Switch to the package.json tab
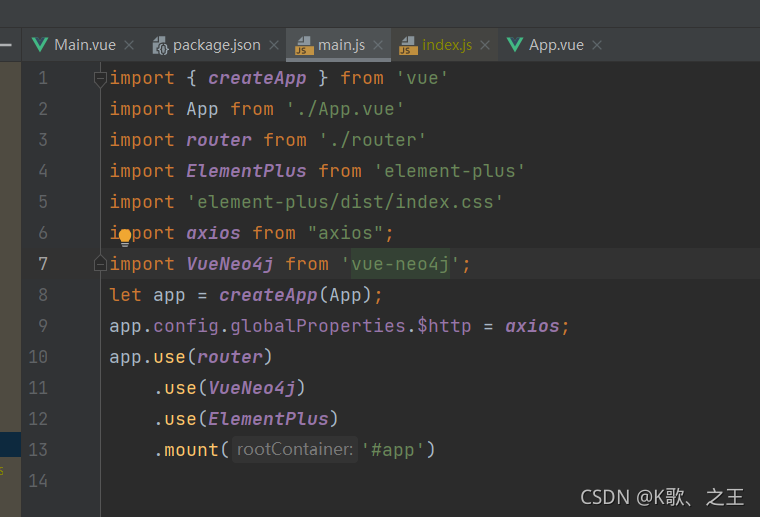This screenshot has height=517, width=760. pos(217,45)
